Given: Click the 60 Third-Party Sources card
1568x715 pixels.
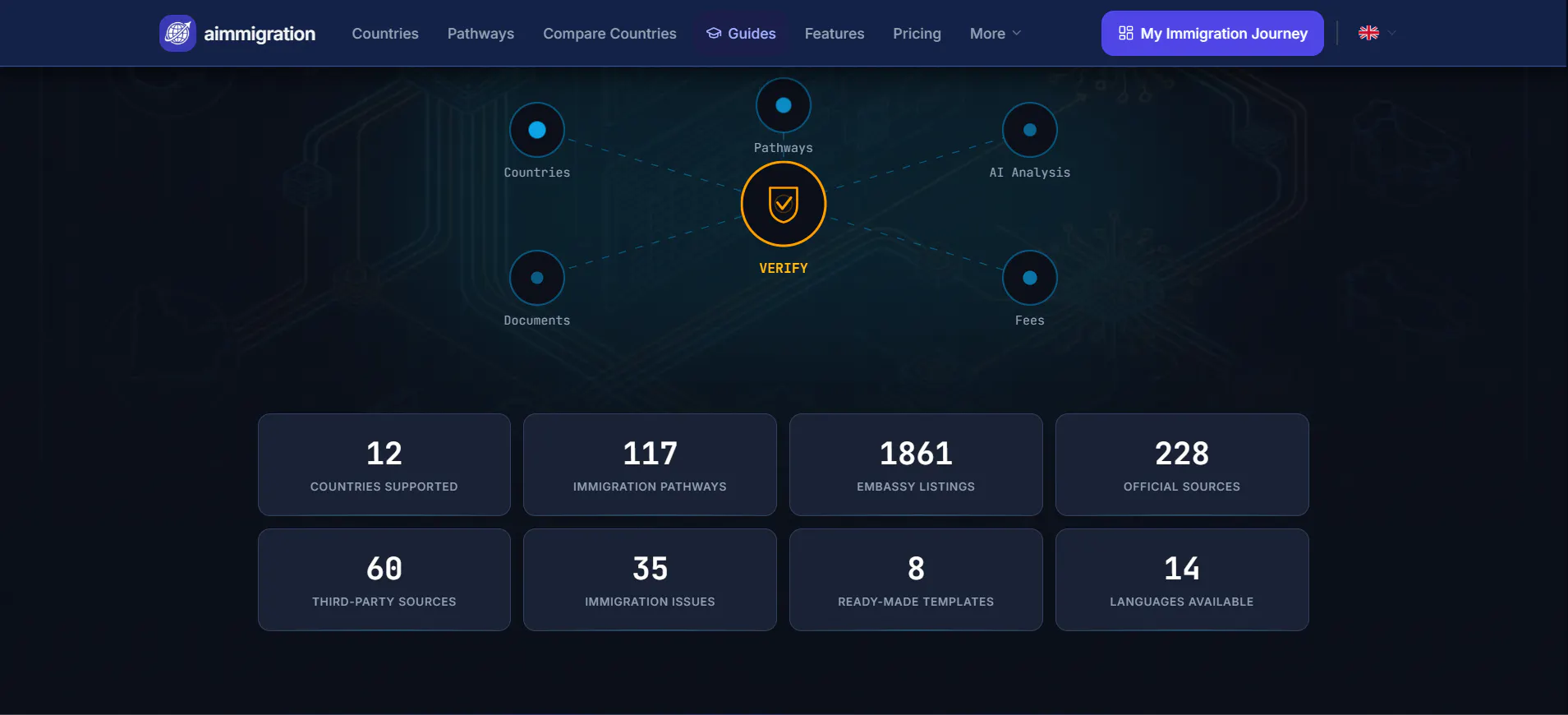Looking at the screenshot, I should [384, 579].
